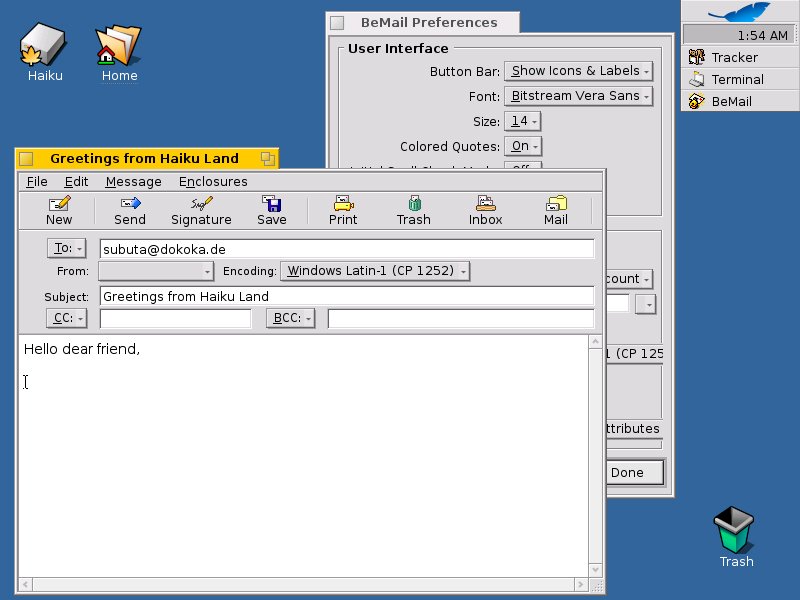800x600 pixels.
Task: Discard the email with the Trash toolbar icon
Action: pyautogui.click(x=413, y=207)
